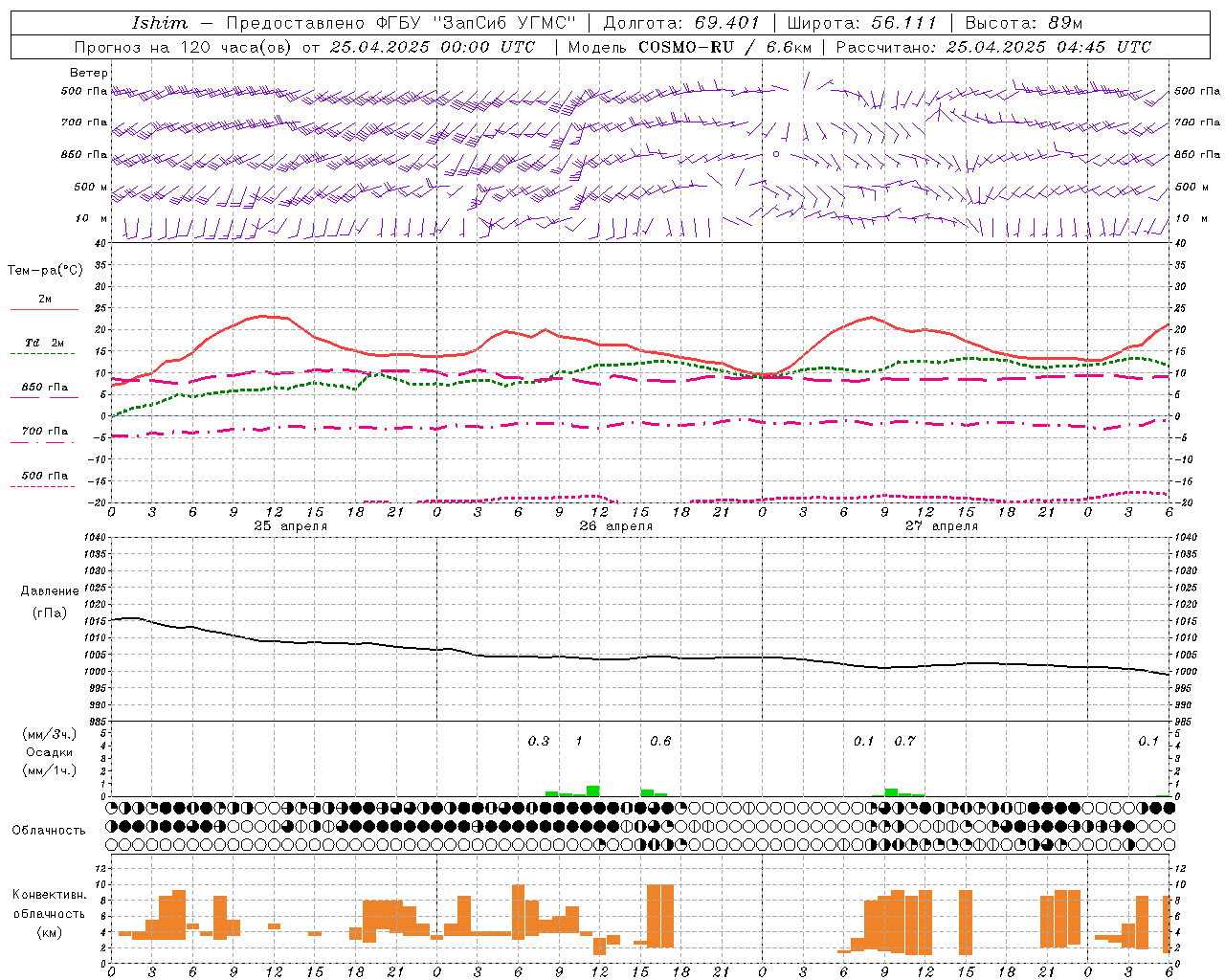Click the Давление pressure panel label
This screenshot has width=1225, height=980.
(50, 591)
